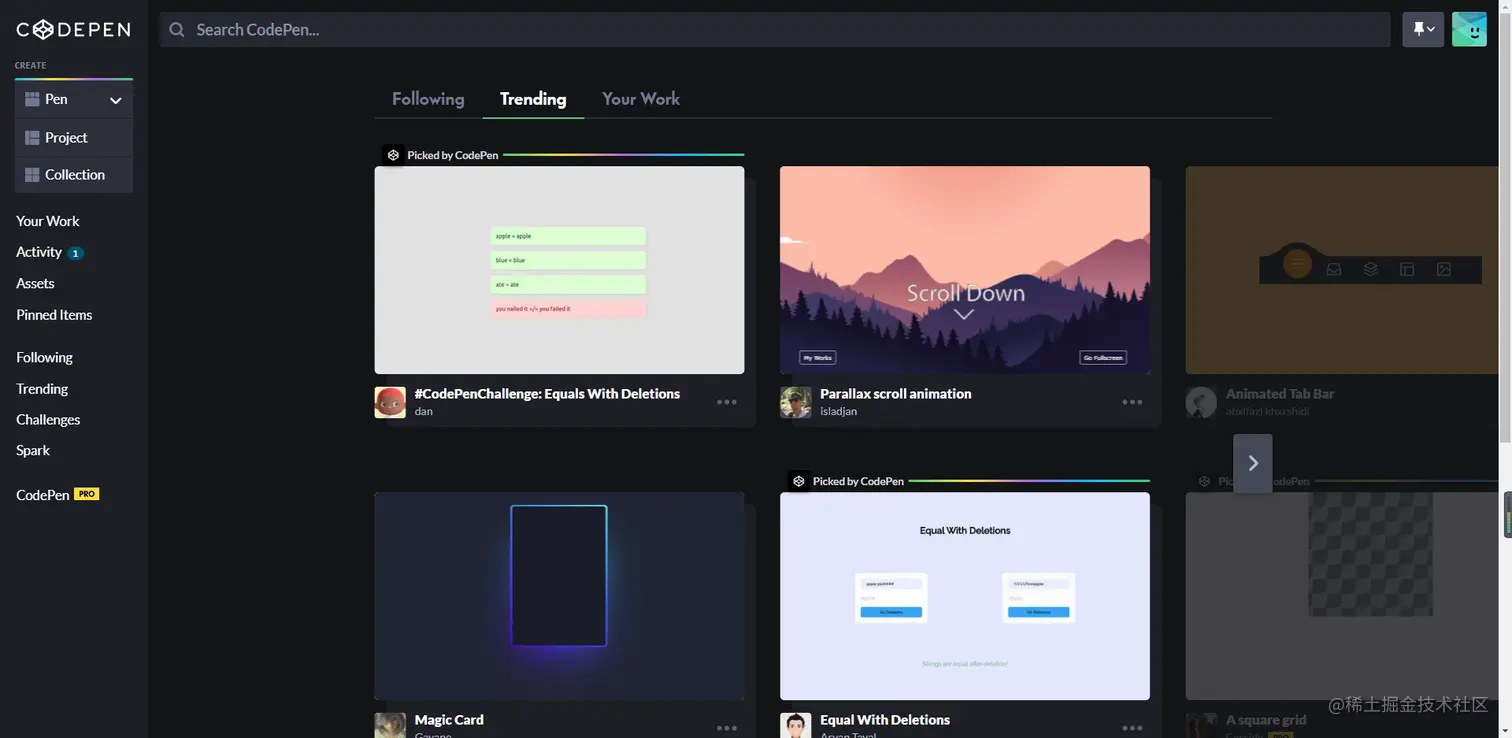Open more options for Magic Card
This screenshot has height=738, width=1512.
(727, 728)
